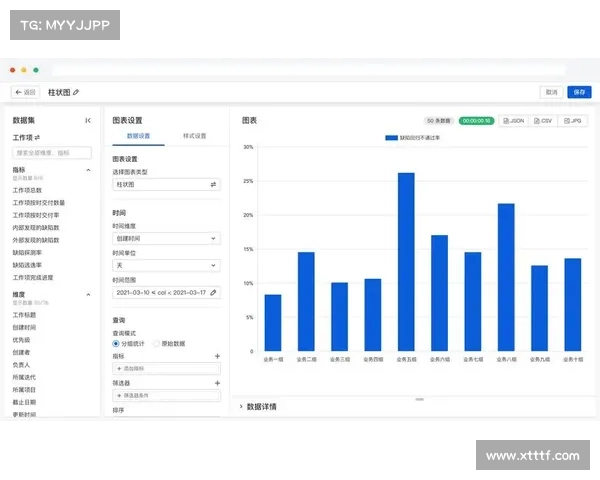
Task: Switch to the 样式设置 tab
Action: 194,136
